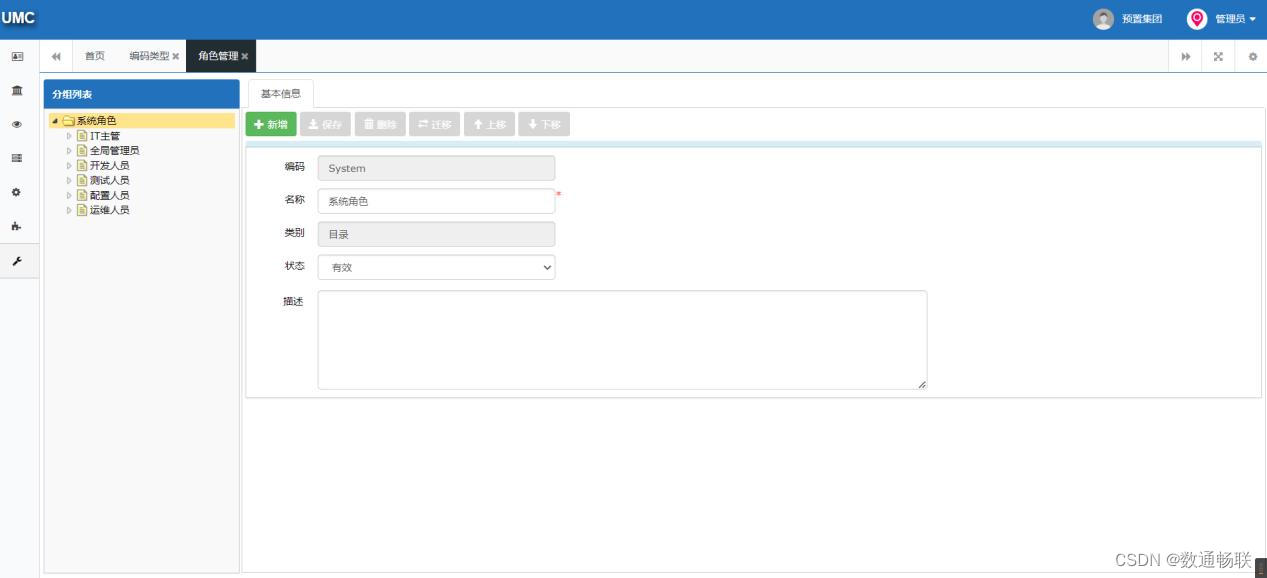The width and height of the screenshot is (1267, 578).
Task: Click the document icon beside 运维人员
Action: [82, 211]
